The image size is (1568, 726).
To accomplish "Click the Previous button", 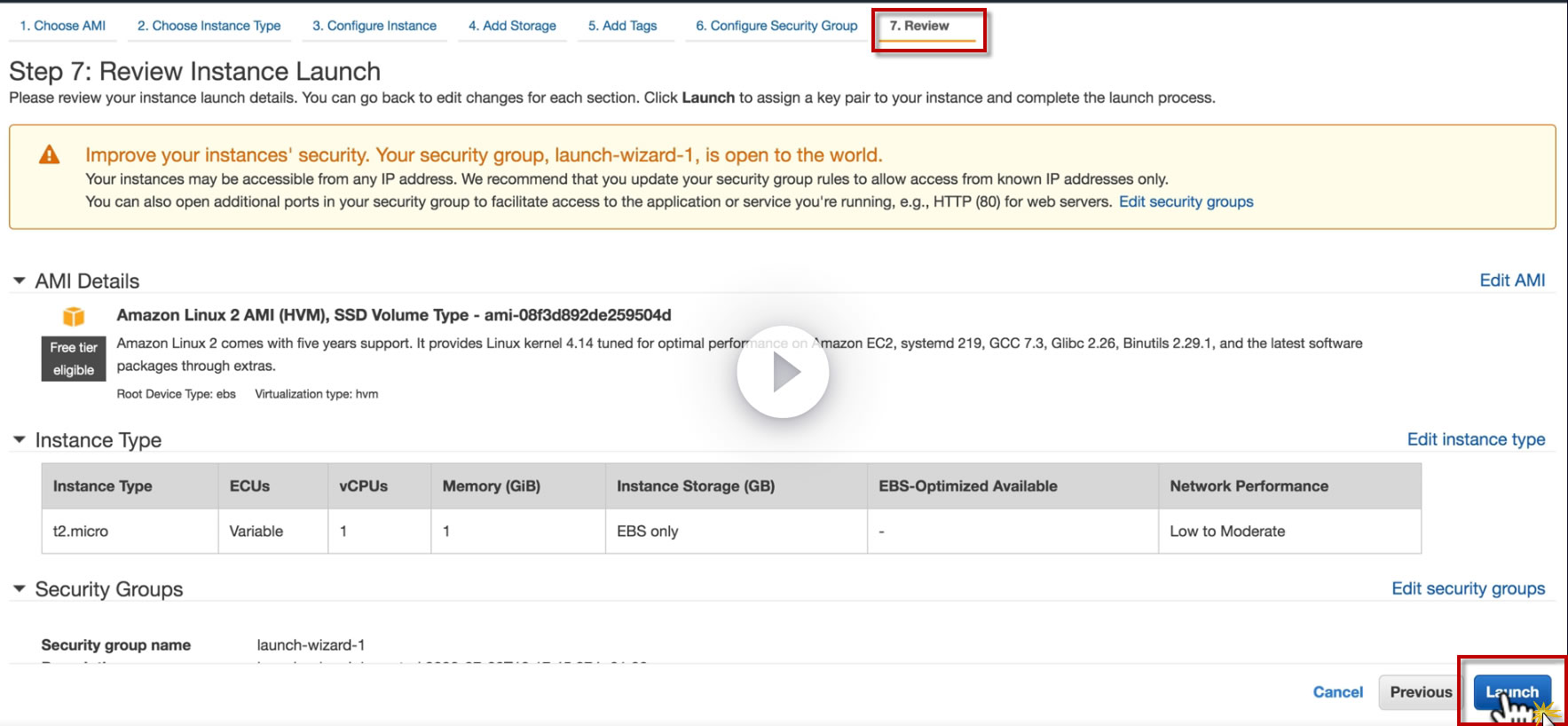I will tap(1421, 692).
